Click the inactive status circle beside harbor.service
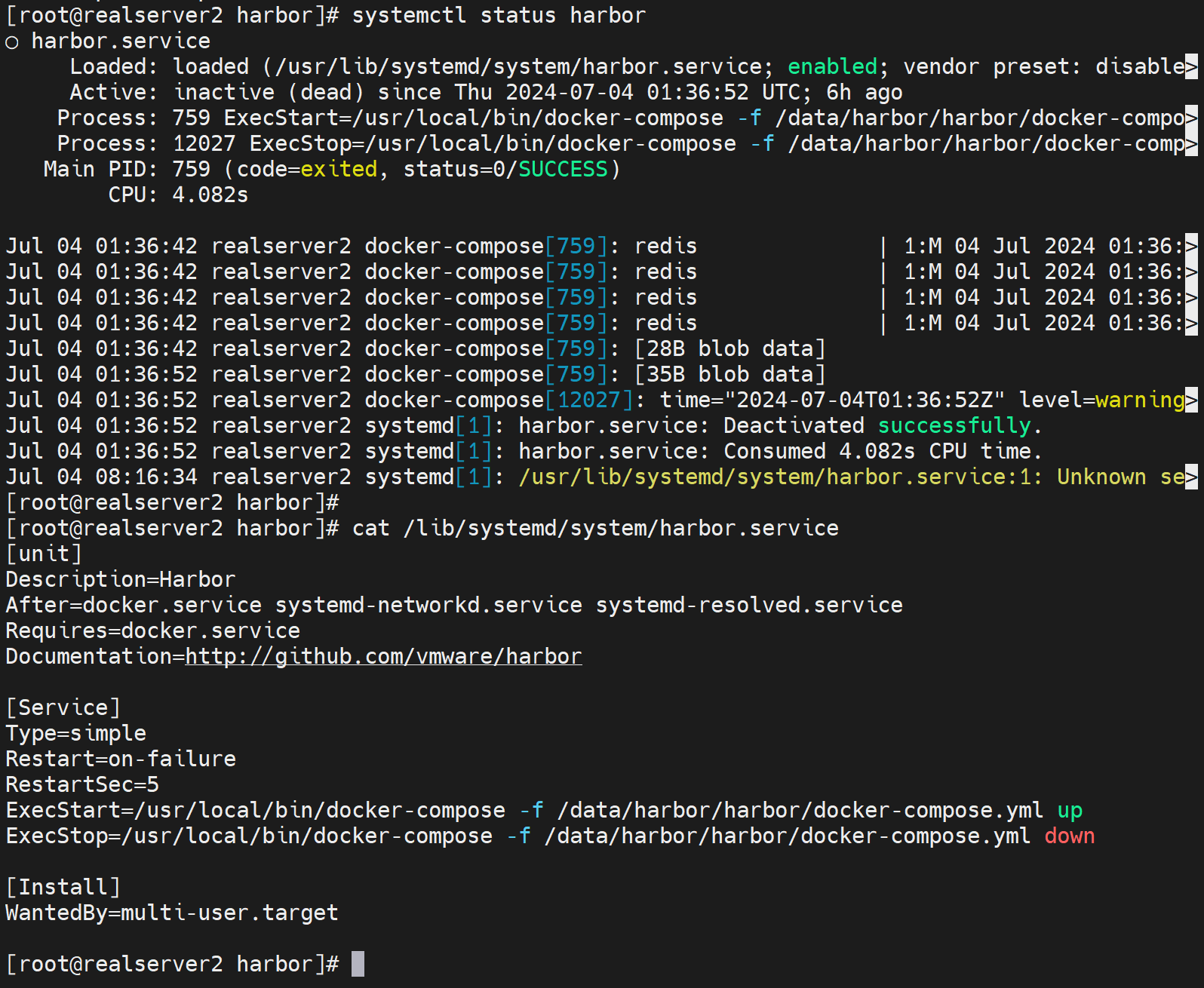The width and height of the screenshot is (1204, 988). pyautogui.click(x=12, y=42)
